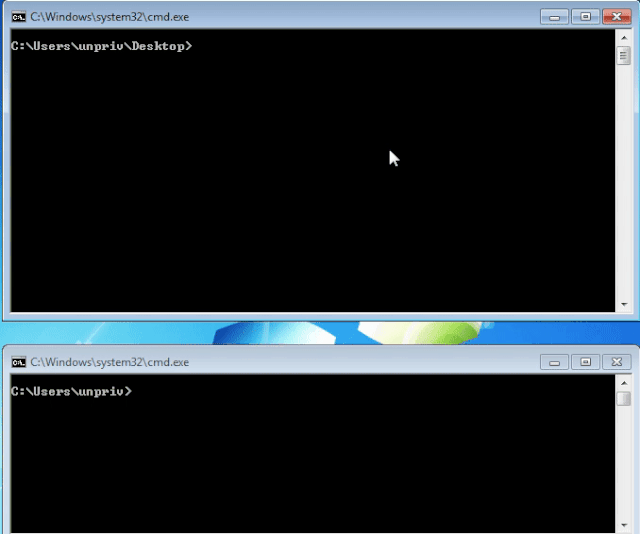This screenshot has width=640, height=534.
Task: Click the C:\Users\unpriv\Desktop> prompt text
Action: point(101,46)
